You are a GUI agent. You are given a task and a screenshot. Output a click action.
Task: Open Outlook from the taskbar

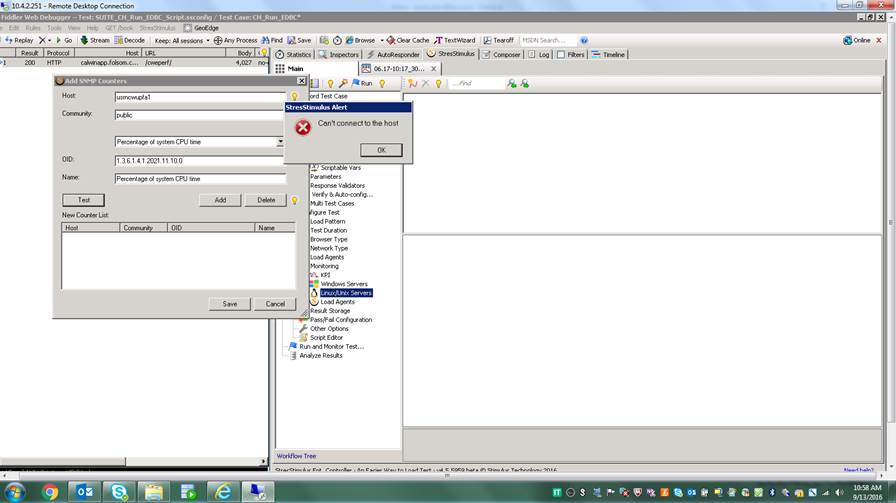(x=85, y=492)
